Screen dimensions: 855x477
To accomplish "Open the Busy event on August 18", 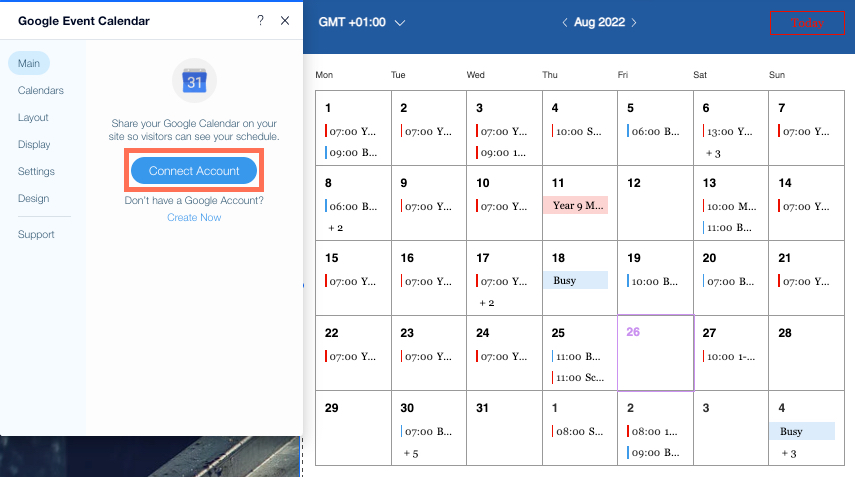I will click(576, 280).
